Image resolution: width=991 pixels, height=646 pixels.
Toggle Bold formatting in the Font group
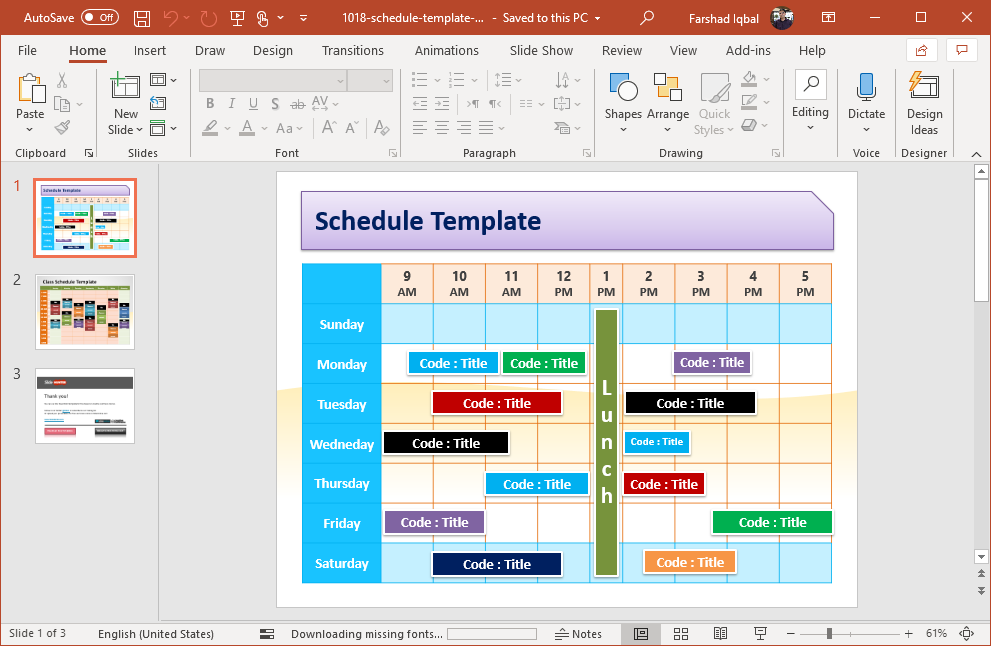(x=210, y=104)
